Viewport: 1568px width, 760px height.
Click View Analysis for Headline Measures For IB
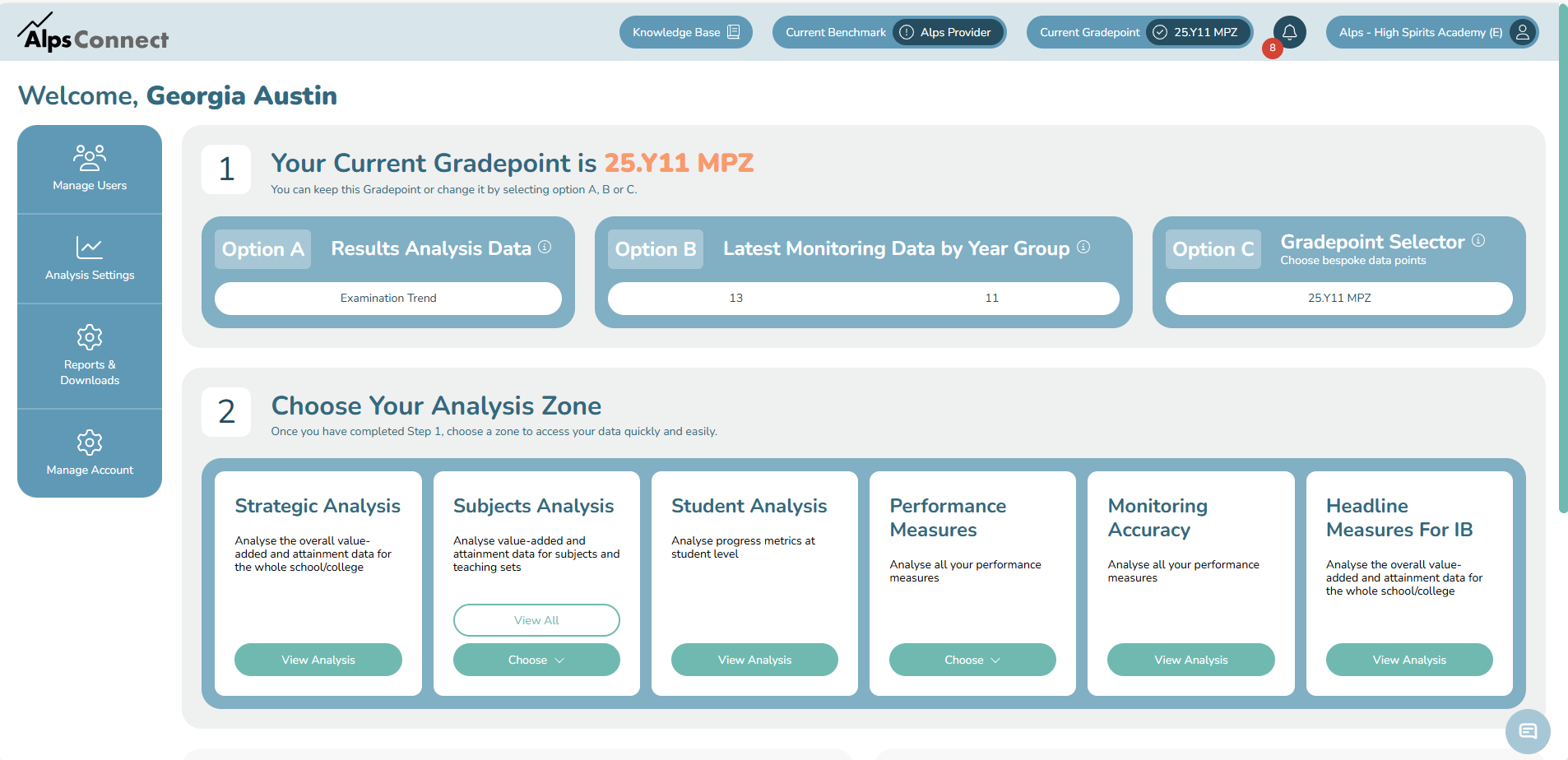pyautogui.click(x=1409, y=660)
